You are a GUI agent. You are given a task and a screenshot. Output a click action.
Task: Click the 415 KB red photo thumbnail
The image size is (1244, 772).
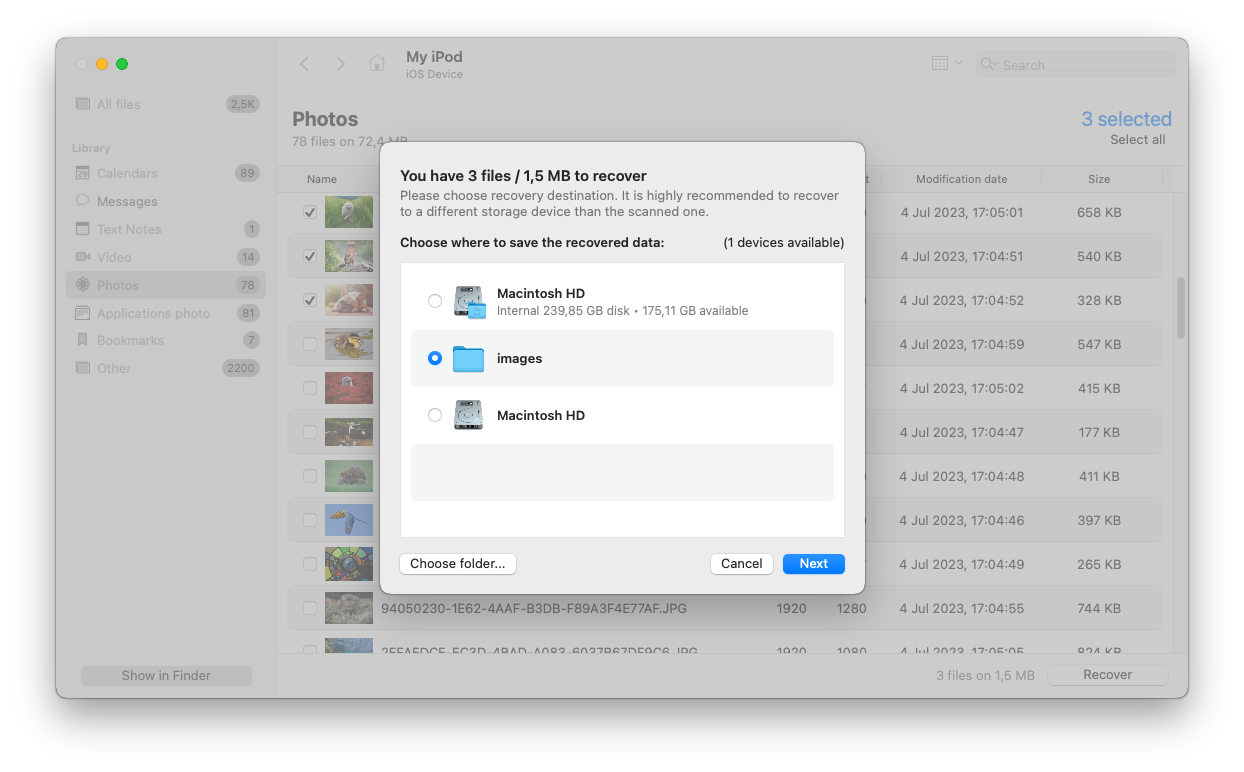[x=349, y=388]
